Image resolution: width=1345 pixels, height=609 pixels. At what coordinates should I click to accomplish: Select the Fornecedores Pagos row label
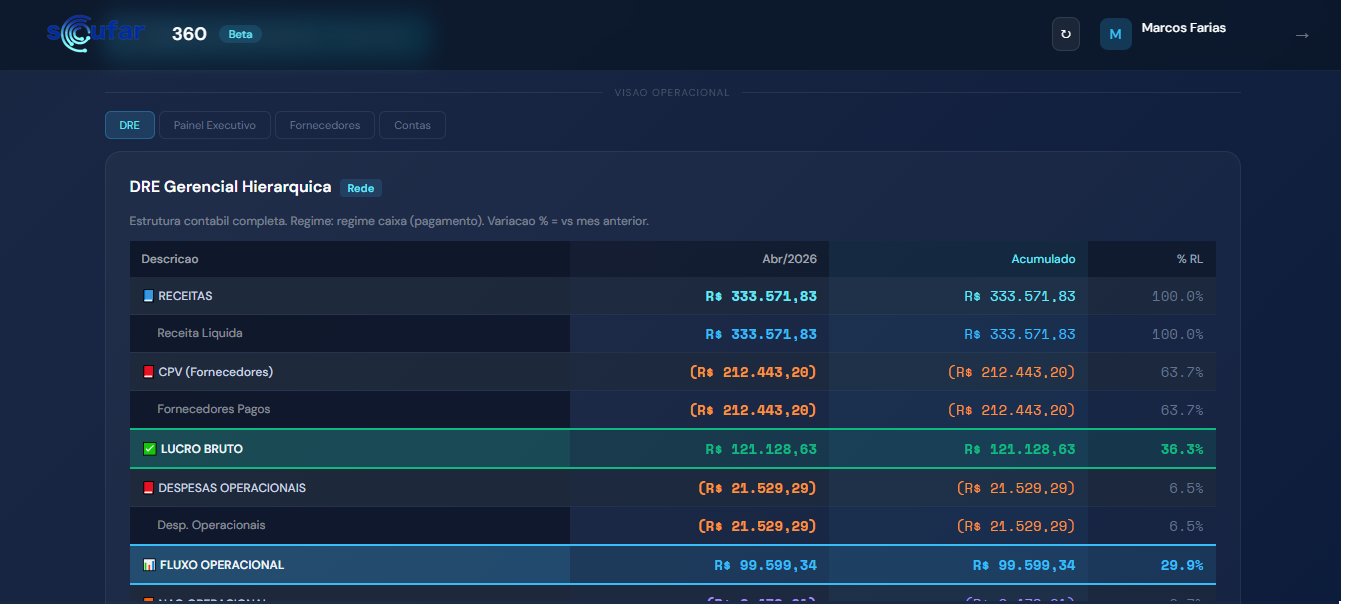[x=214, y=409]
